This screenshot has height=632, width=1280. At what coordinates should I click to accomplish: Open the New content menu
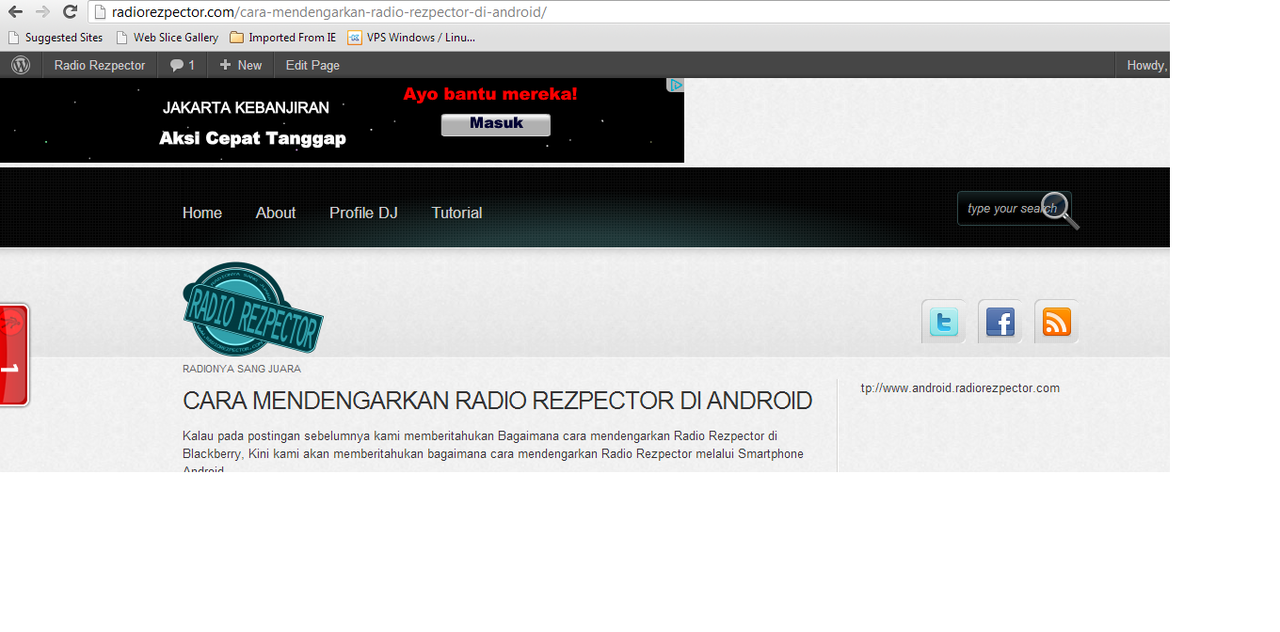coord(240,65)
